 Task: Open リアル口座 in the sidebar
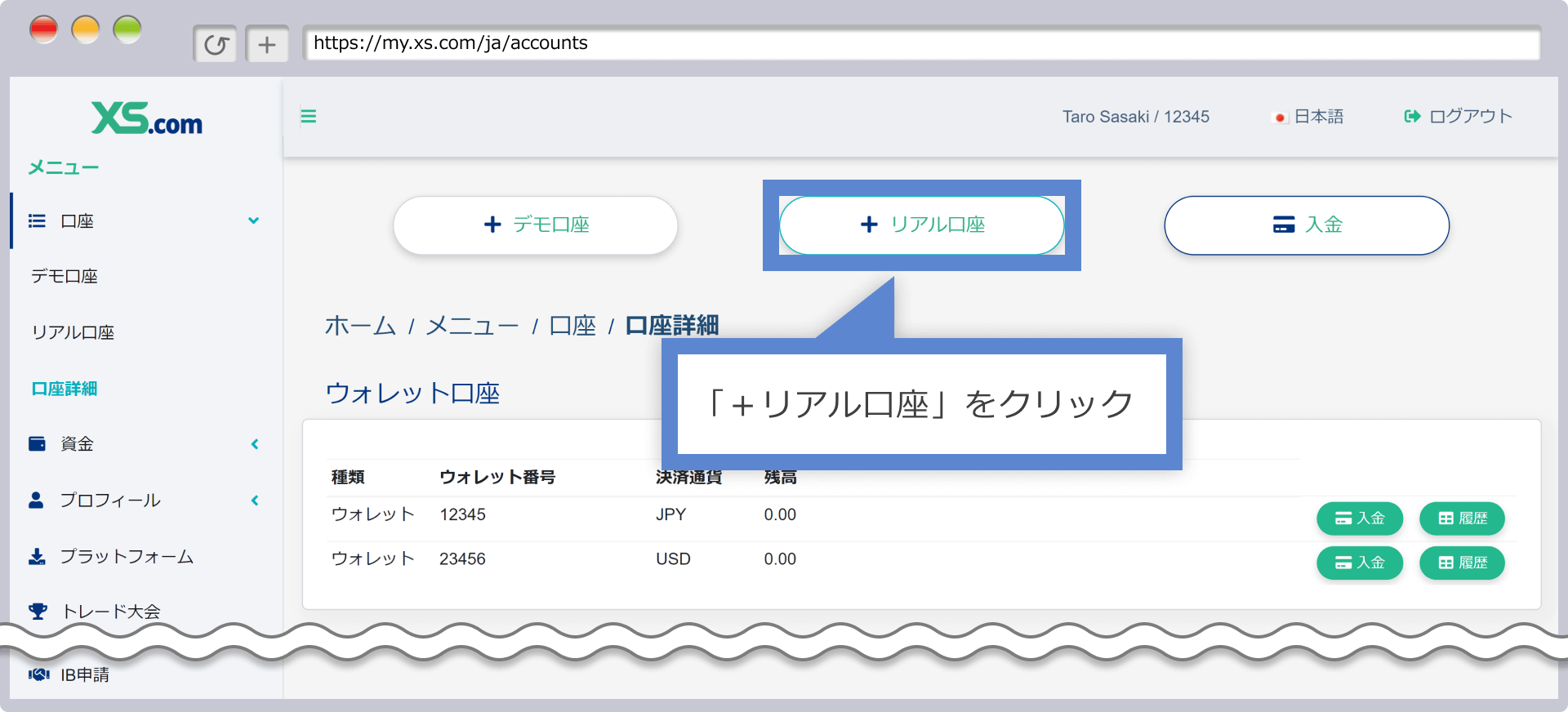click(73, 332)
